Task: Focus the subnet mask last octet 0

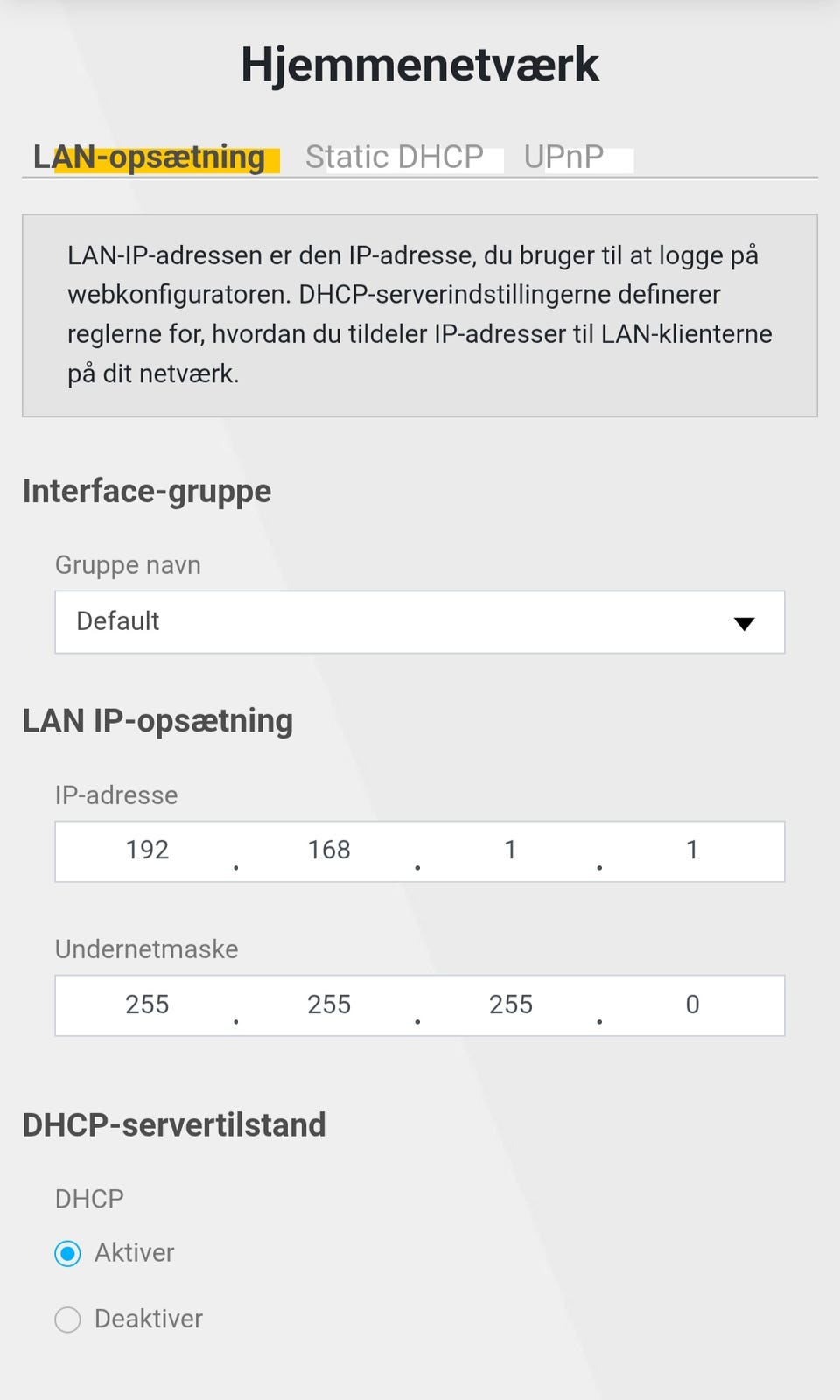Action: (692, 1004)
